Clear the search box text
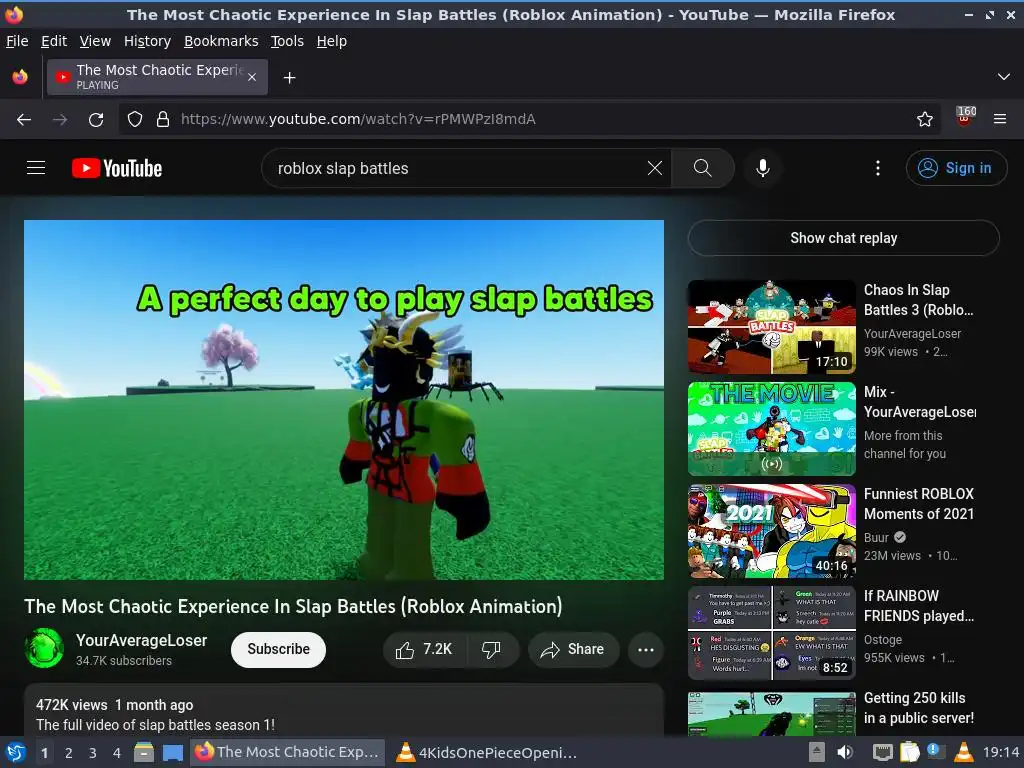The width and height of the screenshot is (1024, 768). [654, 168]
